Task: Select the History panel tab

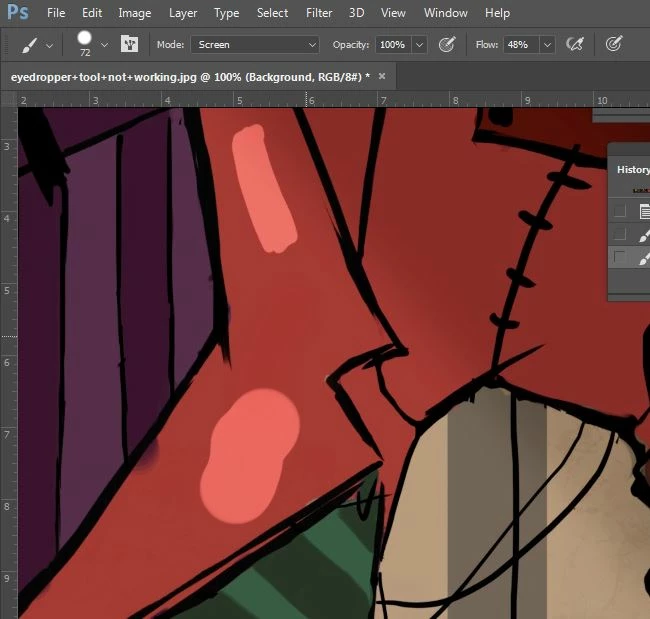Action: click(633, 170)
